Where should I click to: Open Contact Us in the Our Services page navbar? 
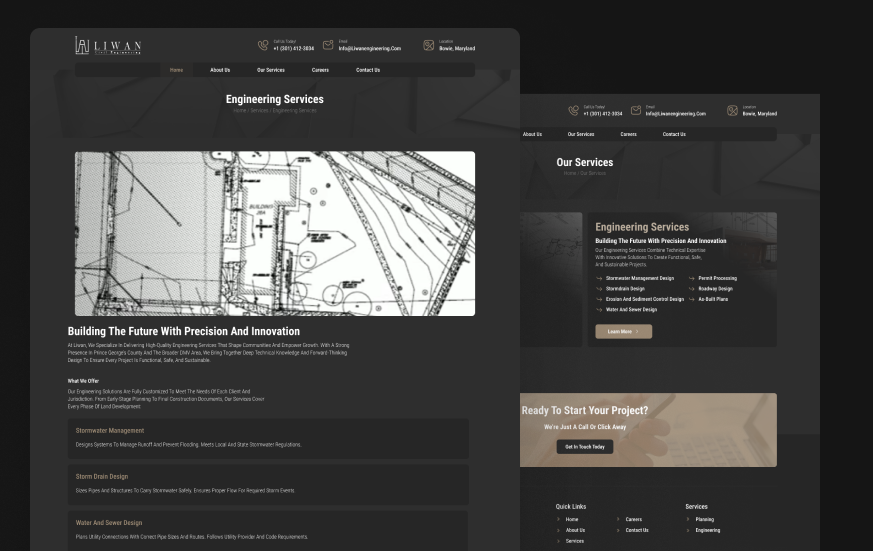tap(674, 134)
